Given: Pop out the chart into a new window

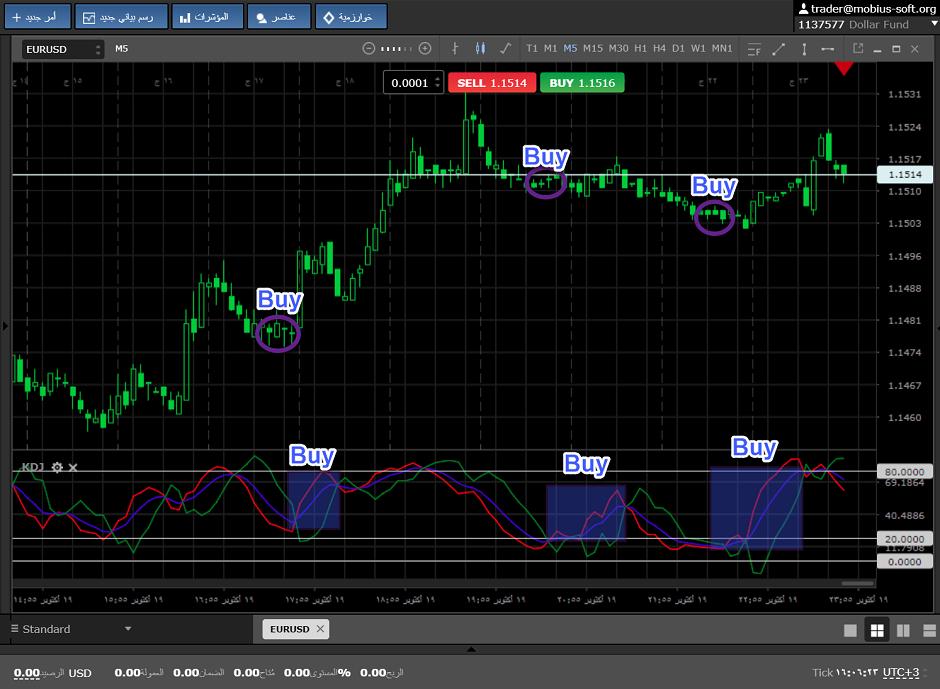Looking at the screenshot, I should pos(858,49).
